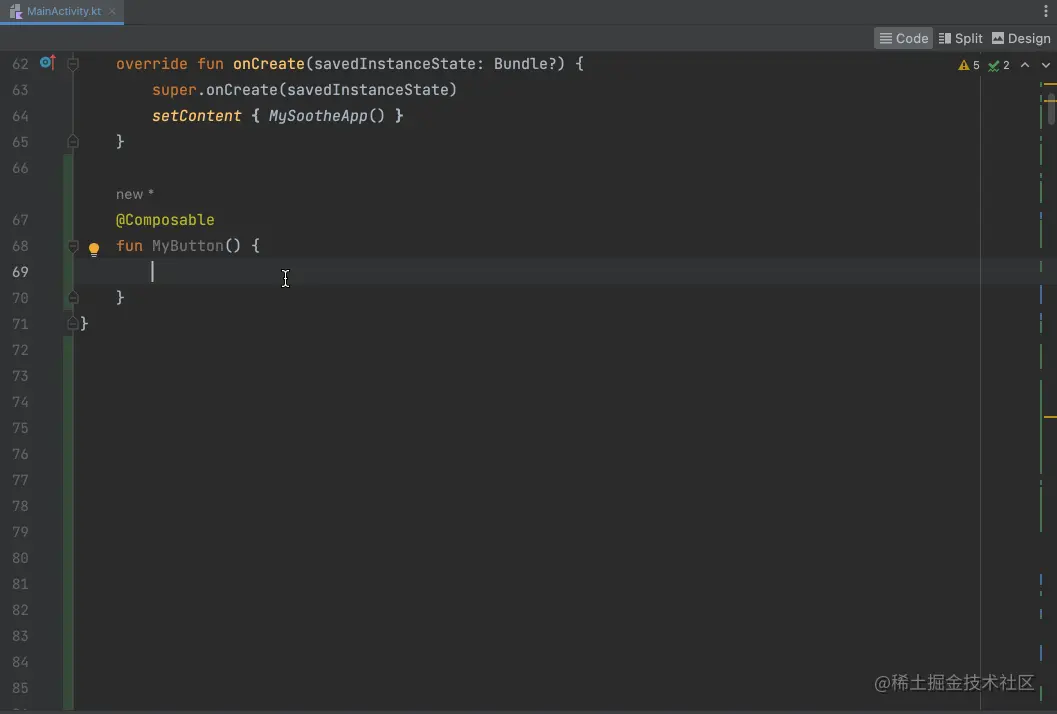Screen dimensions: 1057x714
Task: Close the MainActivity.kt tab
Action: pos(112,11)
